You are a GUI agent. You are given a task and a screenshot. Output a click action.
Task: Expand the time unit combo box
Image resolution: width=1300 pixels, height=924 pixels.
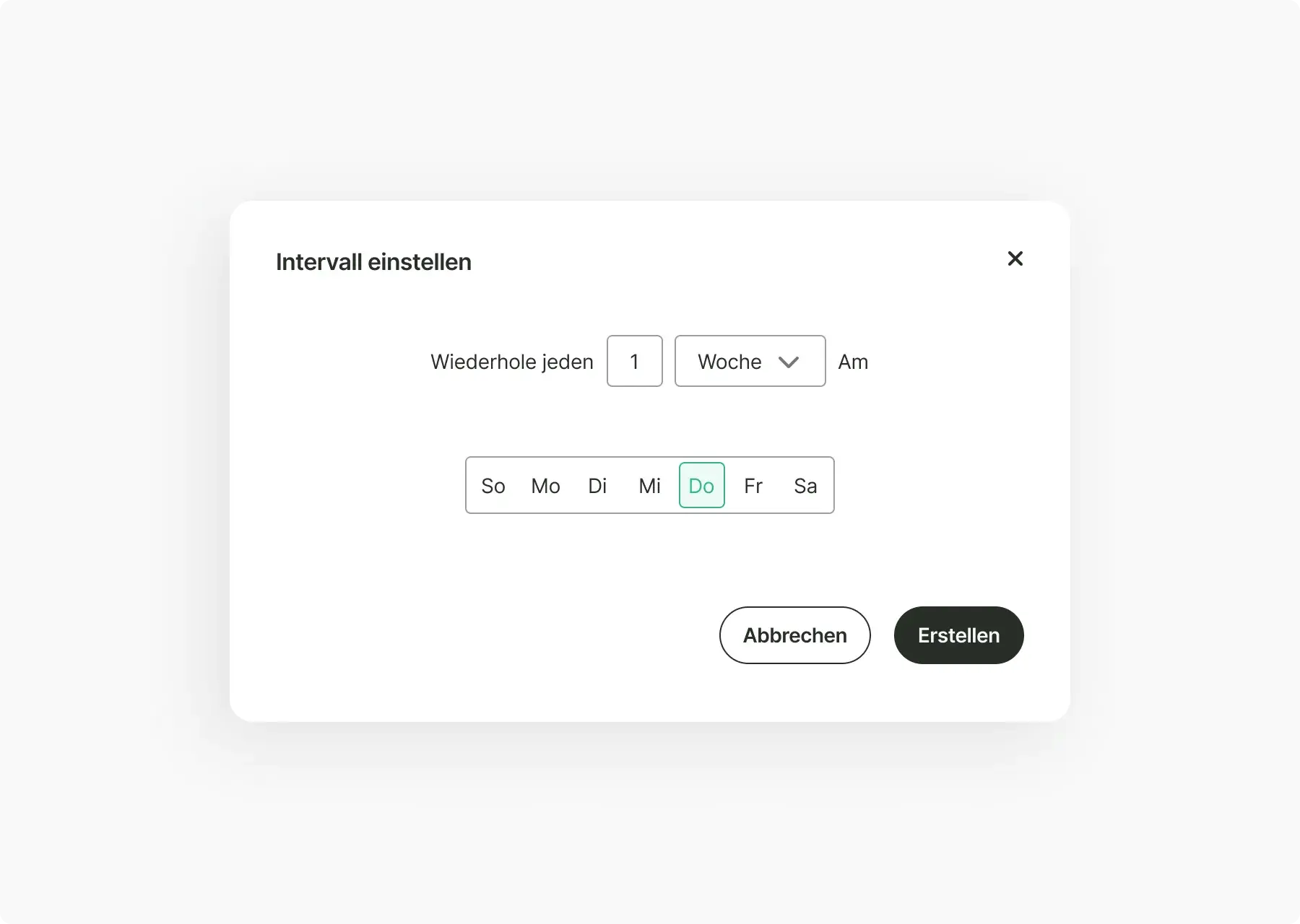coord(750,361)
